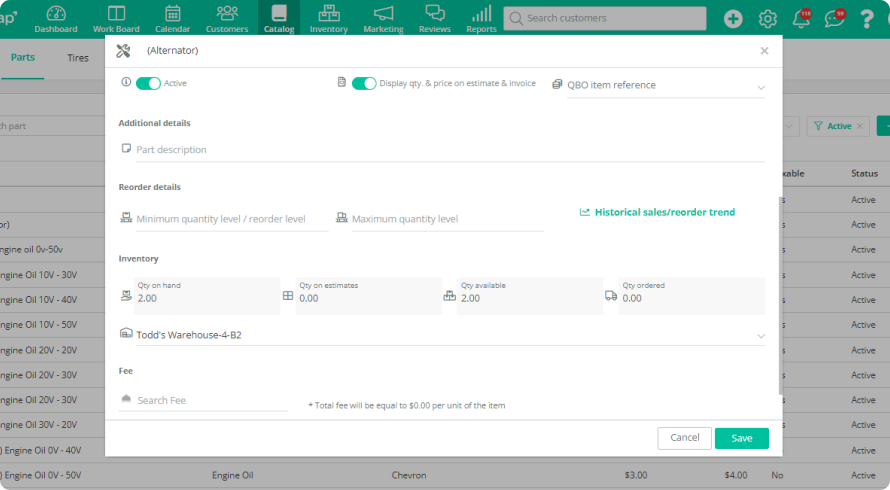
Task: Toggle the Active switch off
Action: (x=148, y=84)
